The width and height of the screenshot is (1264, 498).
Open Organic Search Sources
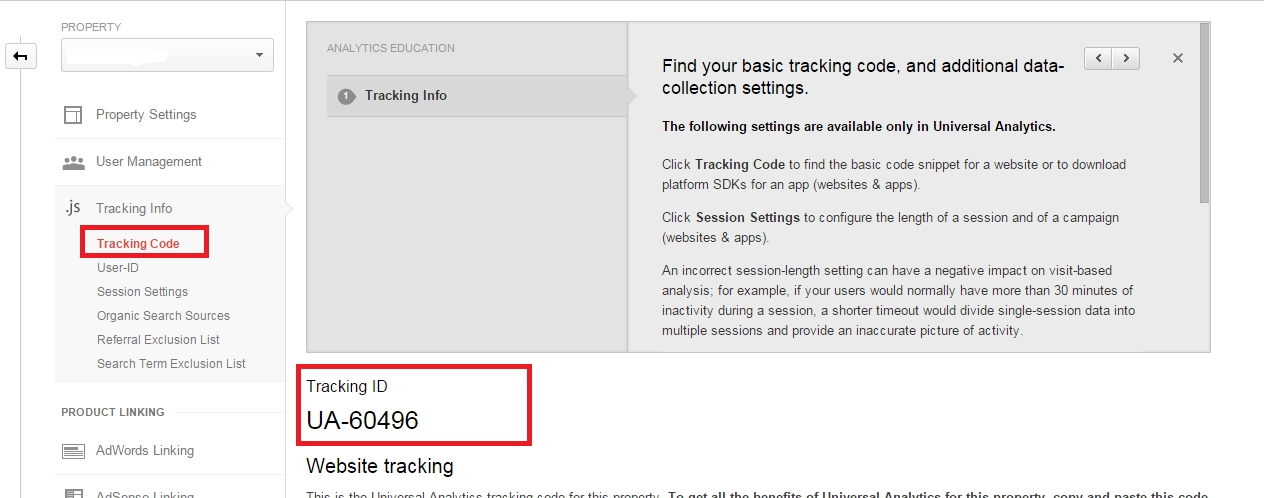[x=163, y=316]
